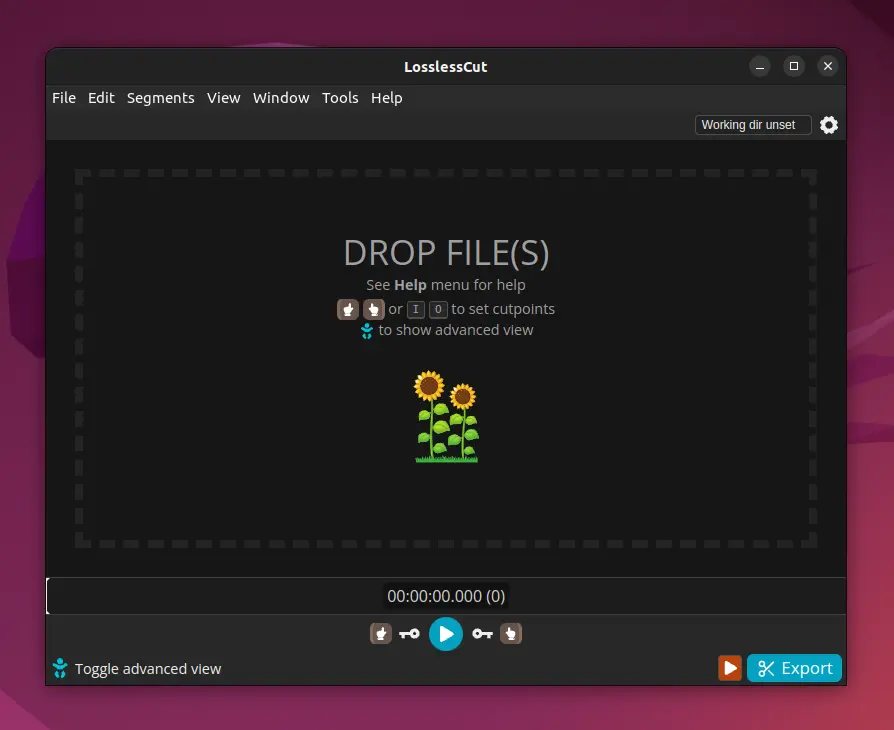Open the File menu
This screenshot has width=894, height=730.
pyautogui.click(x=64, y=98)
